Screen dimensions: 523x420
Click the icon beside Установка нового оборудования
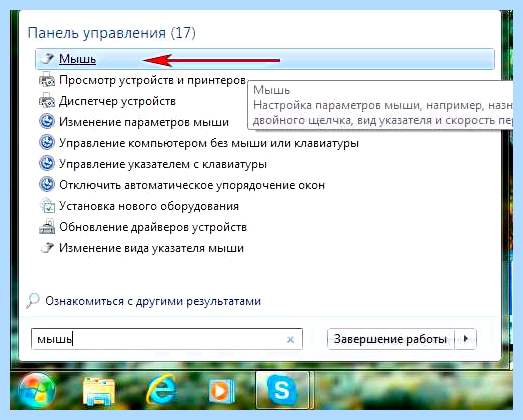pos(47,206)
